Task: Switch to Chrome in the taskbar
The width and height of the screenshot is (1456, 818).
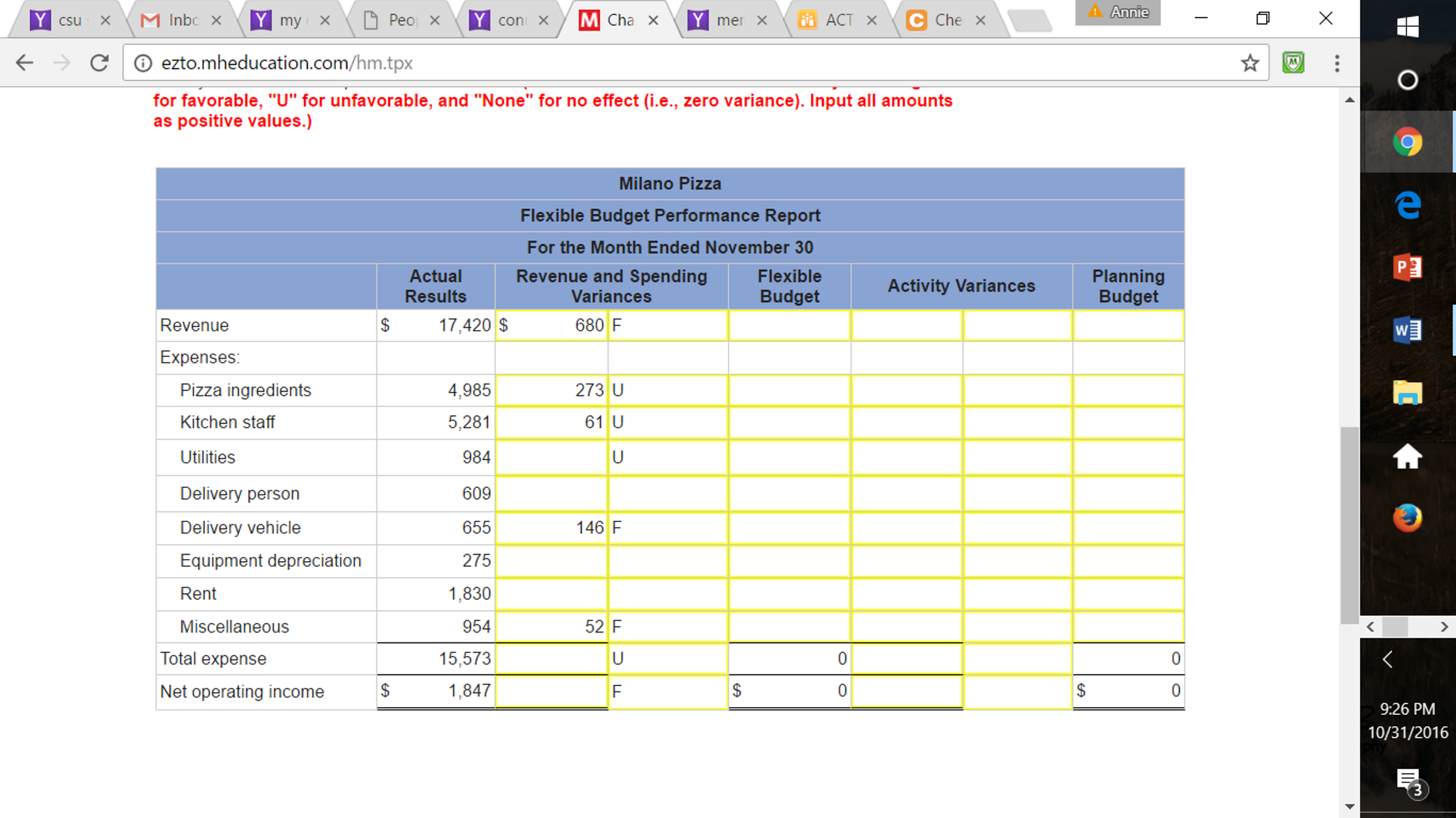Action: coord(1408,142)
